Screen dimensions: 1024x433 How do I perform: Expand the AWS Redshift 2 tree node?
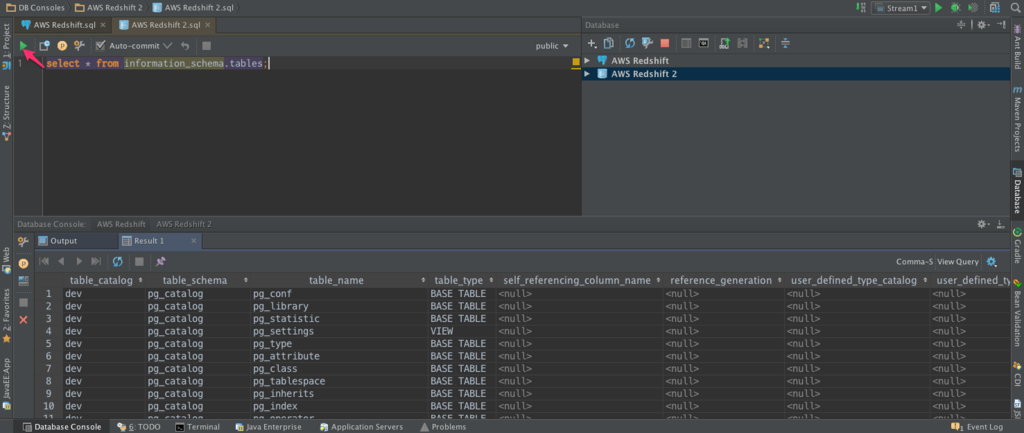click(x=587, y=74)
